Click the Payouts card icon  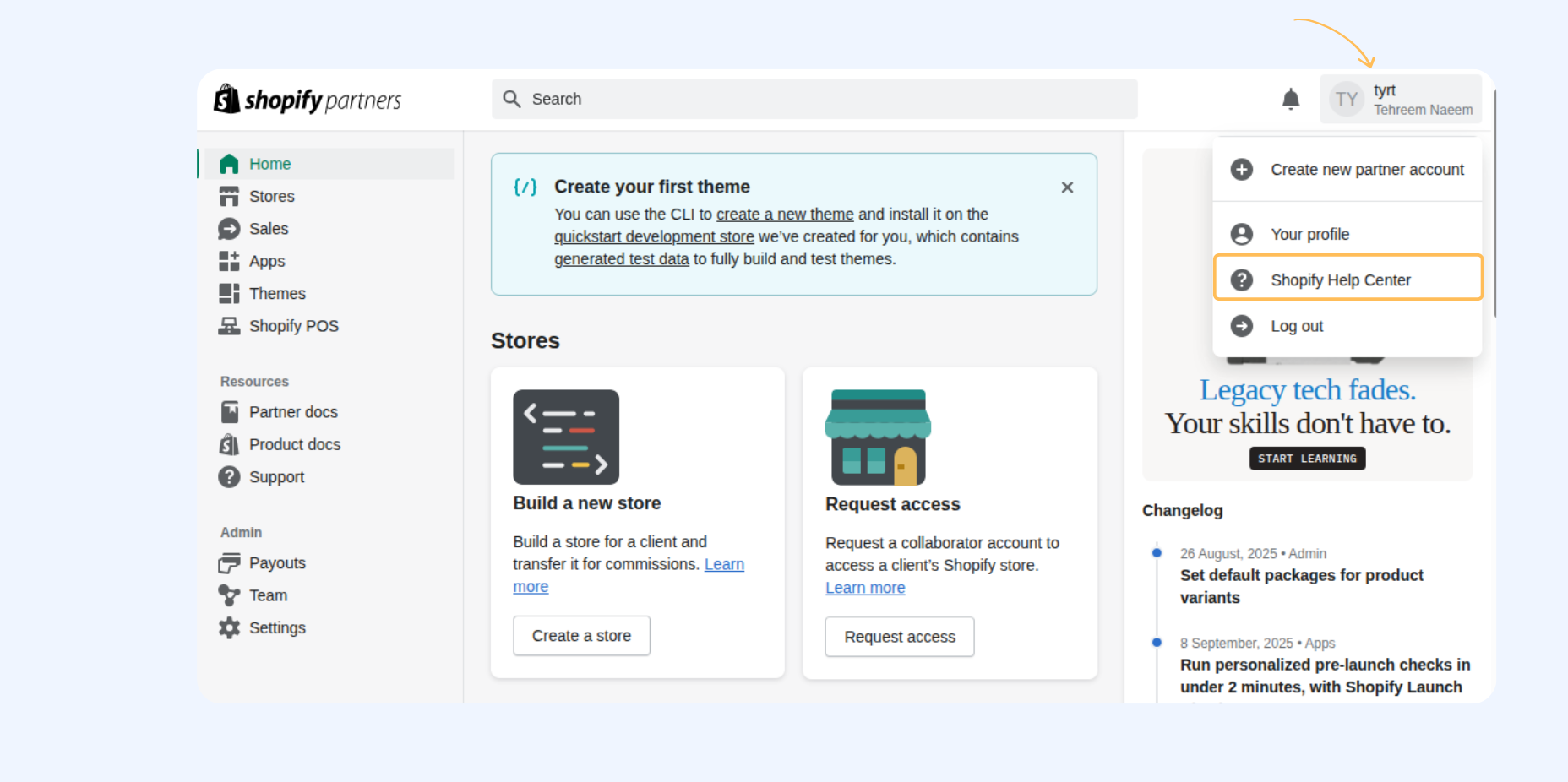pyautogui.click(x=229, y=563)
